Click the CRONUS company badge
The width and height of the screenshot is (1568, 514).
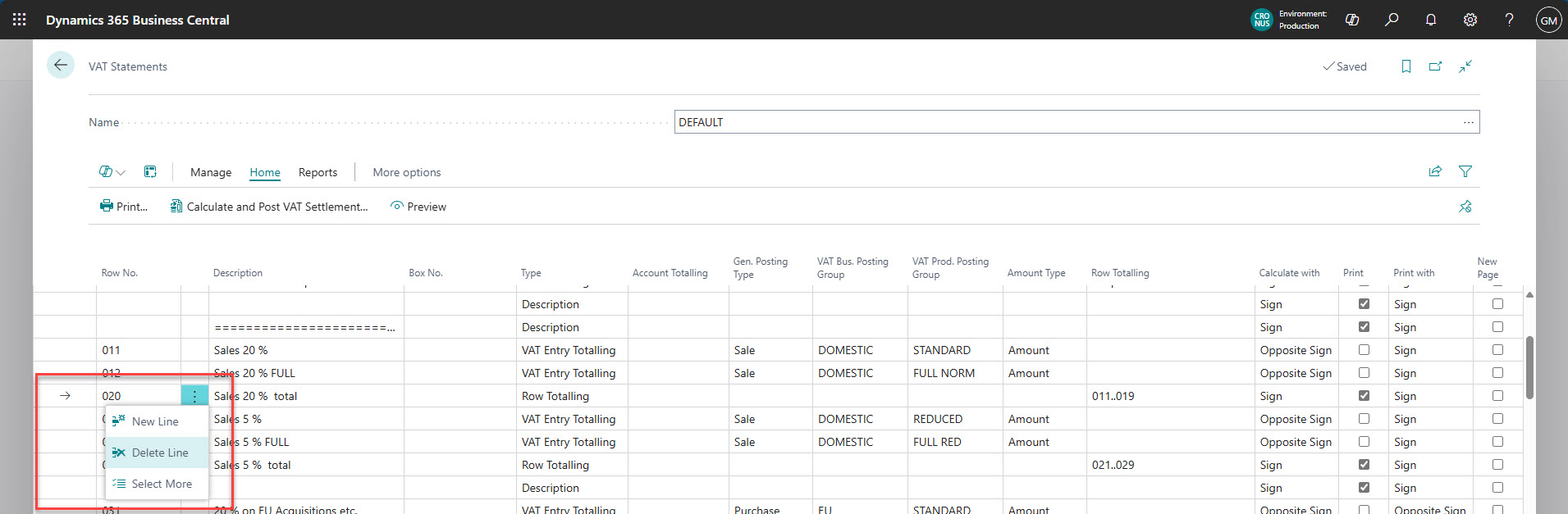coord(1262,20)
